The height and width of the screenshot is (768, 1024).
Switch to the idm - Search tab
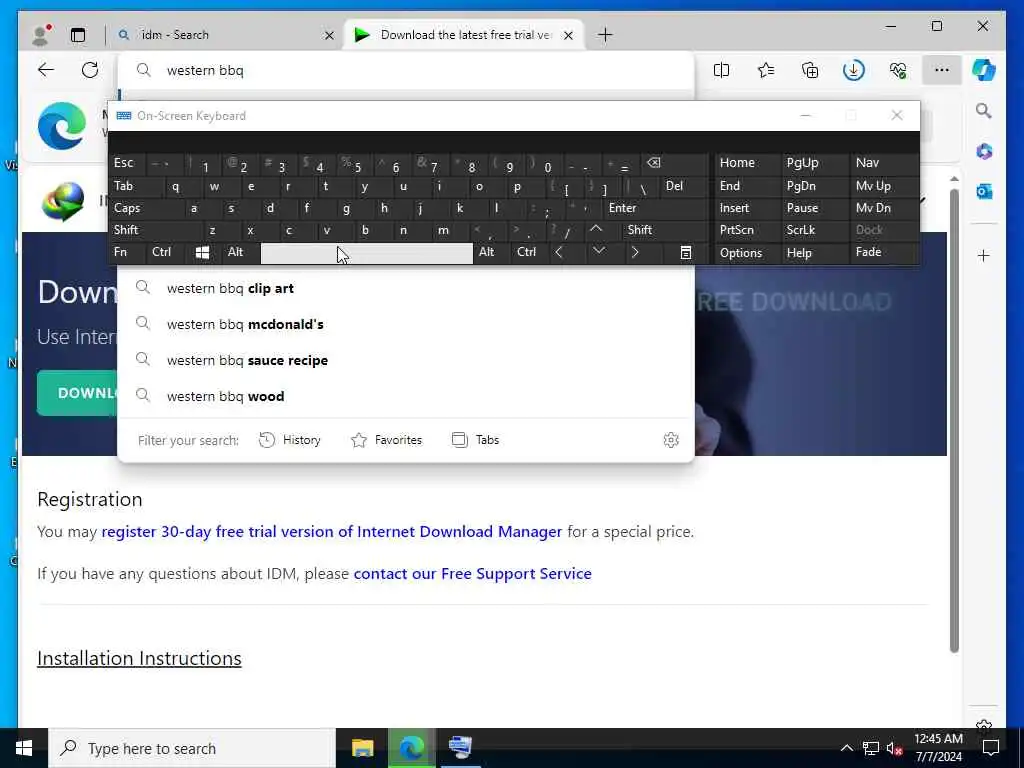click(225, 35)
